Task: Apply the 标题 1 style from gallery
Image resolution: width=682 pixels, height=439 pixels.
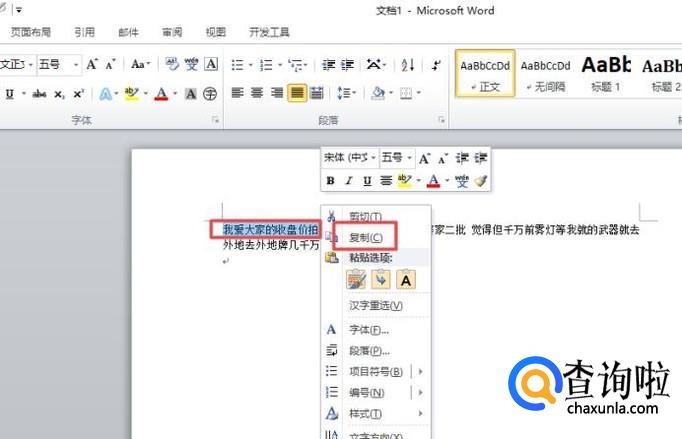Action: point(606,73)
